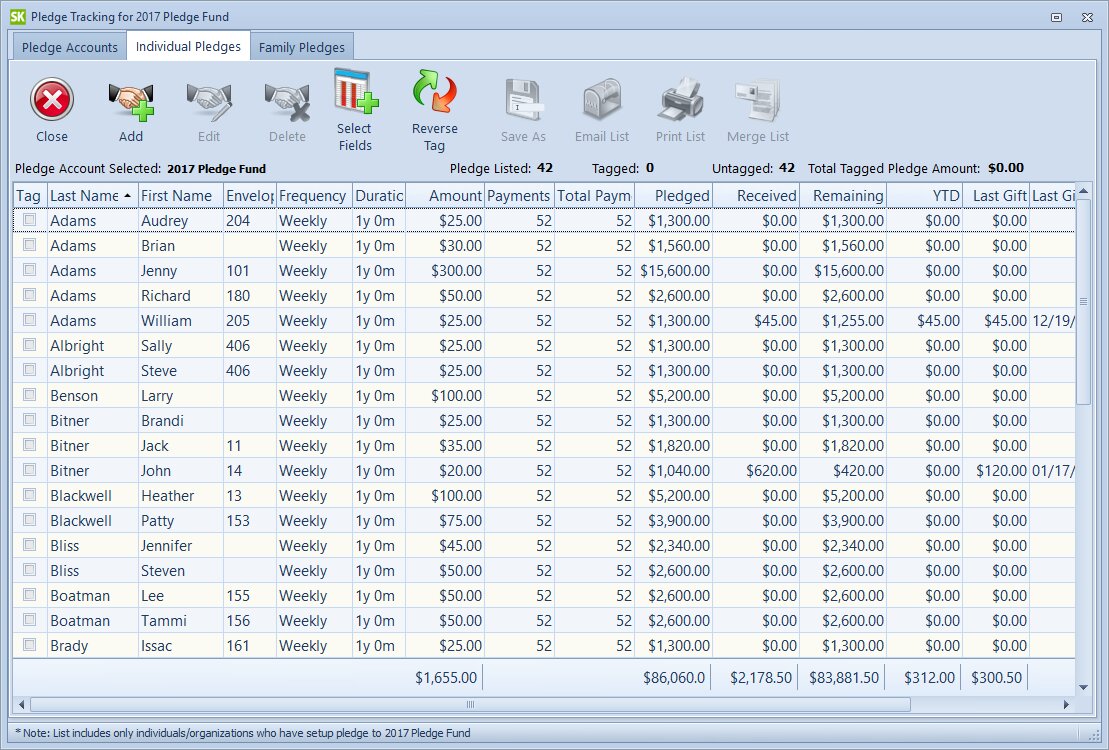Click the Frequency column header
1109x750 pixels.
point(314,195)
